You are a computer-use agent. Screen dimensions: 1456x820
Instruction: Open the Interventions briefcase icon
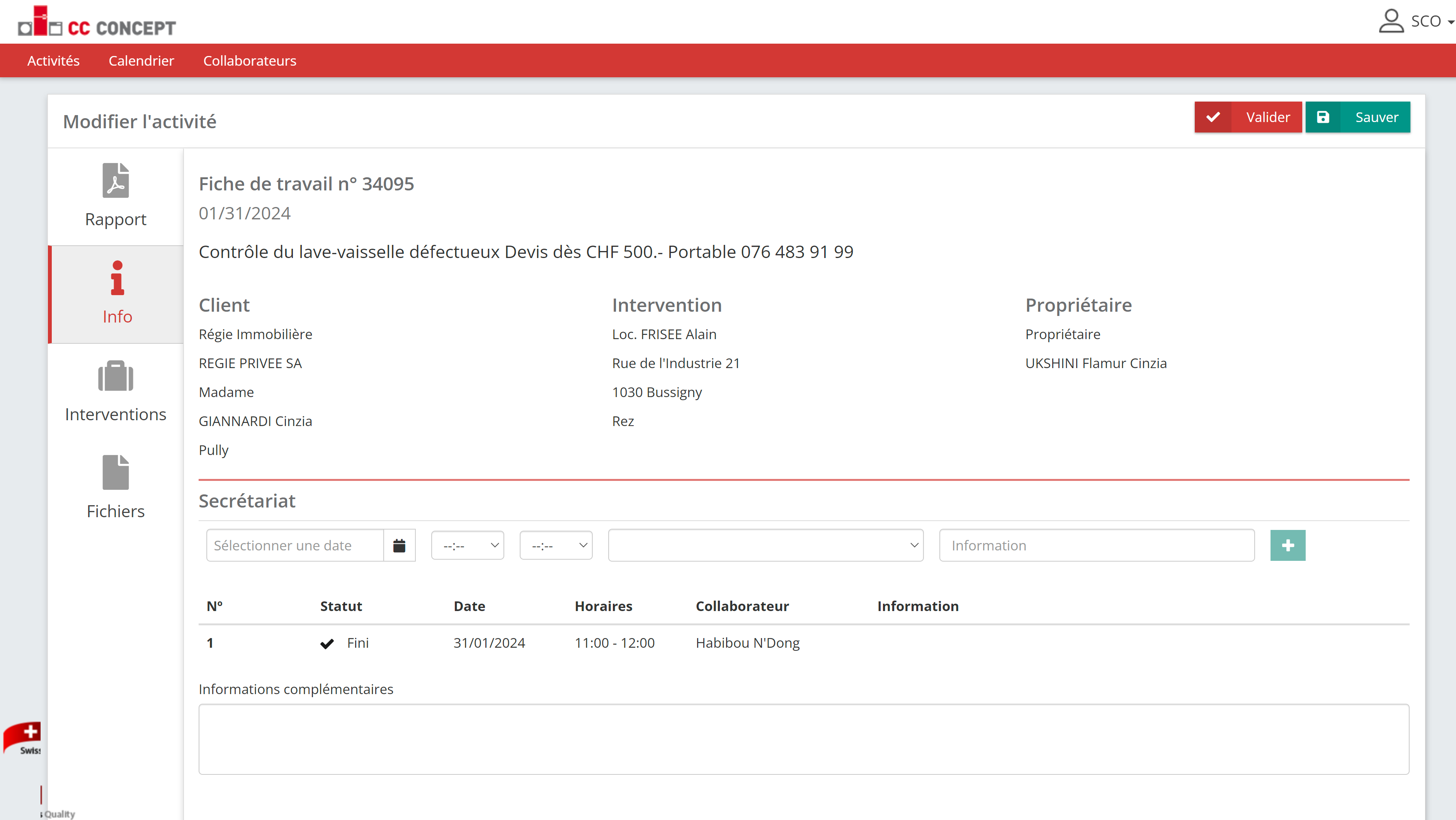point(115,376)
